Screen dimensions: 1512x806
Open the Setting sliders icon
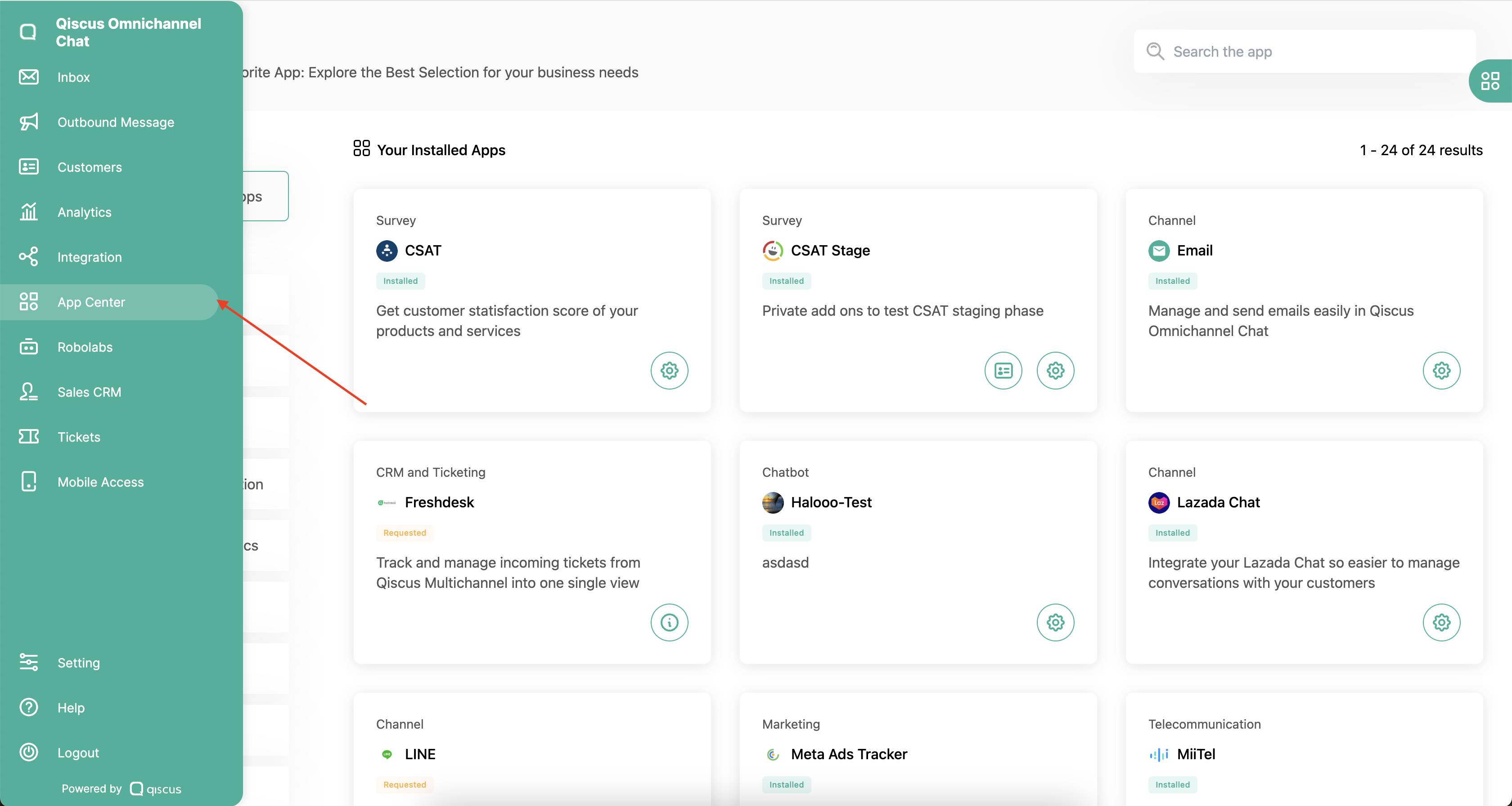[x=29, y=663]
